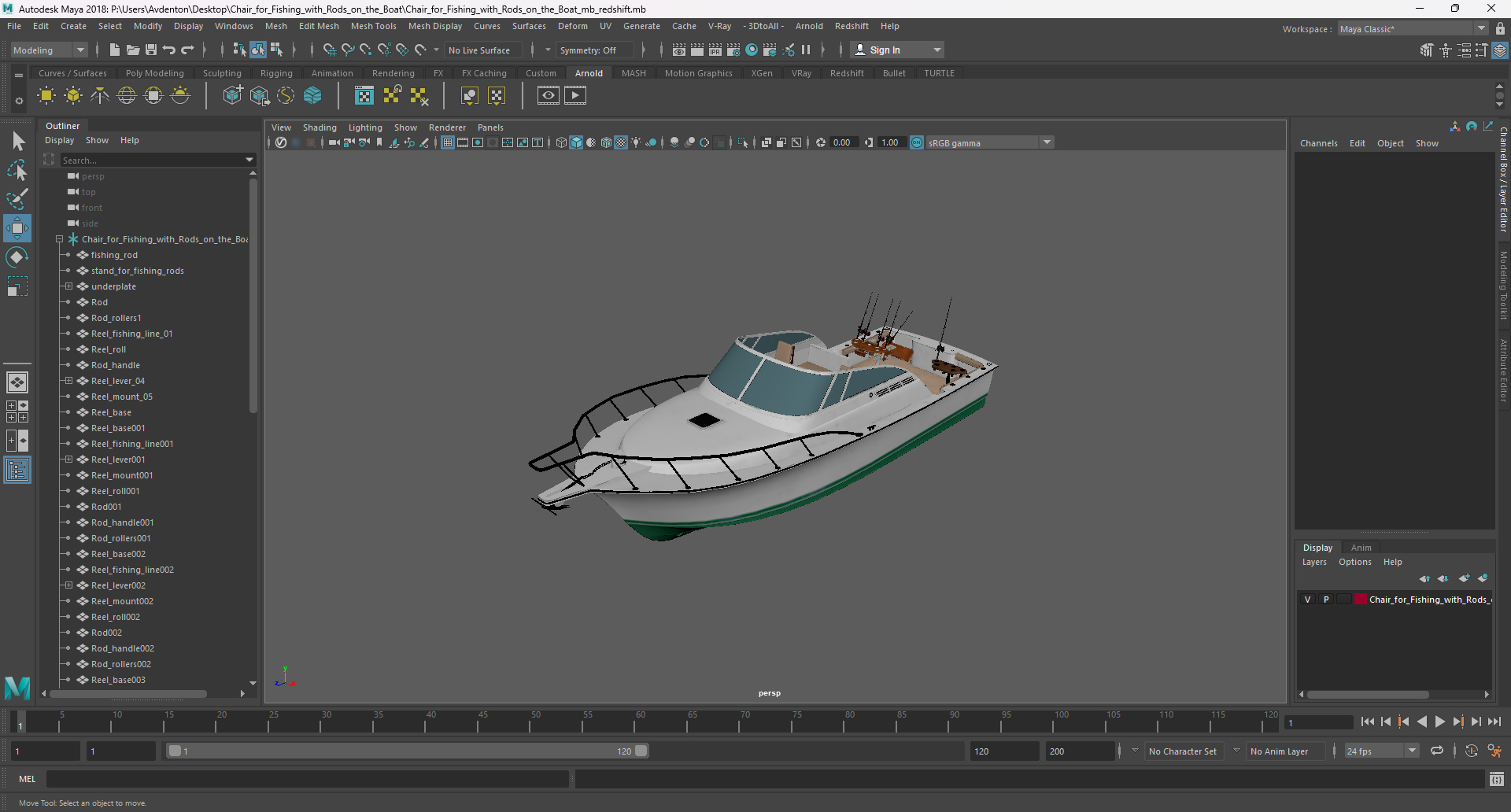Viewport: 1511px width, 812px height.
Task: Click the red layer color swatch
Action: (x=1360, y=600)
